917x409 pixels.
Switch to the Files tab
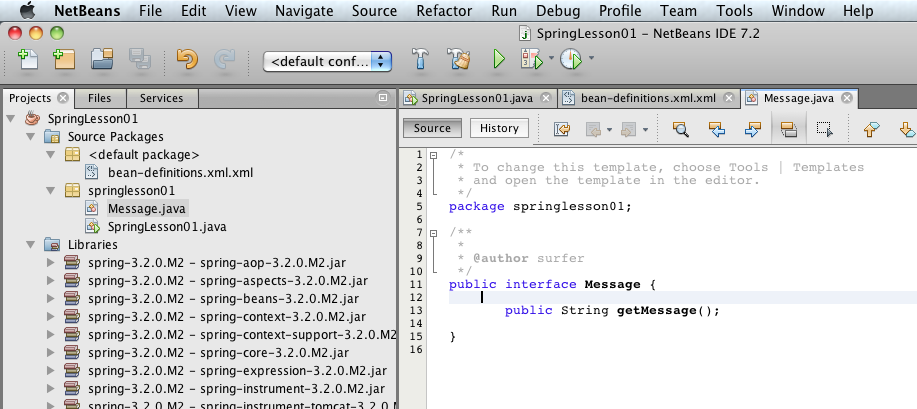click(x=99, y=98)
